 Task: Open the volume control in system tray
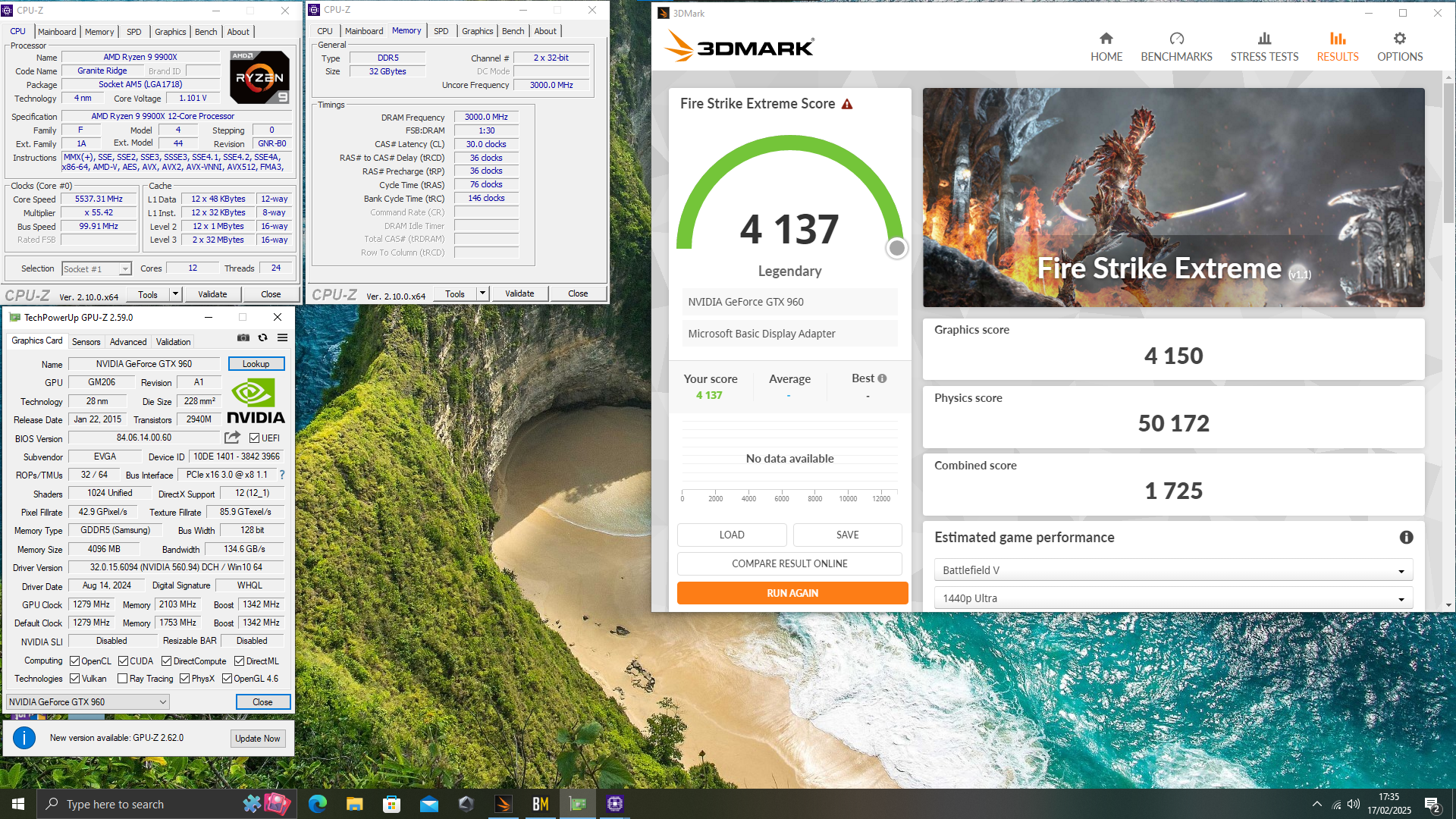(1354, 804)
